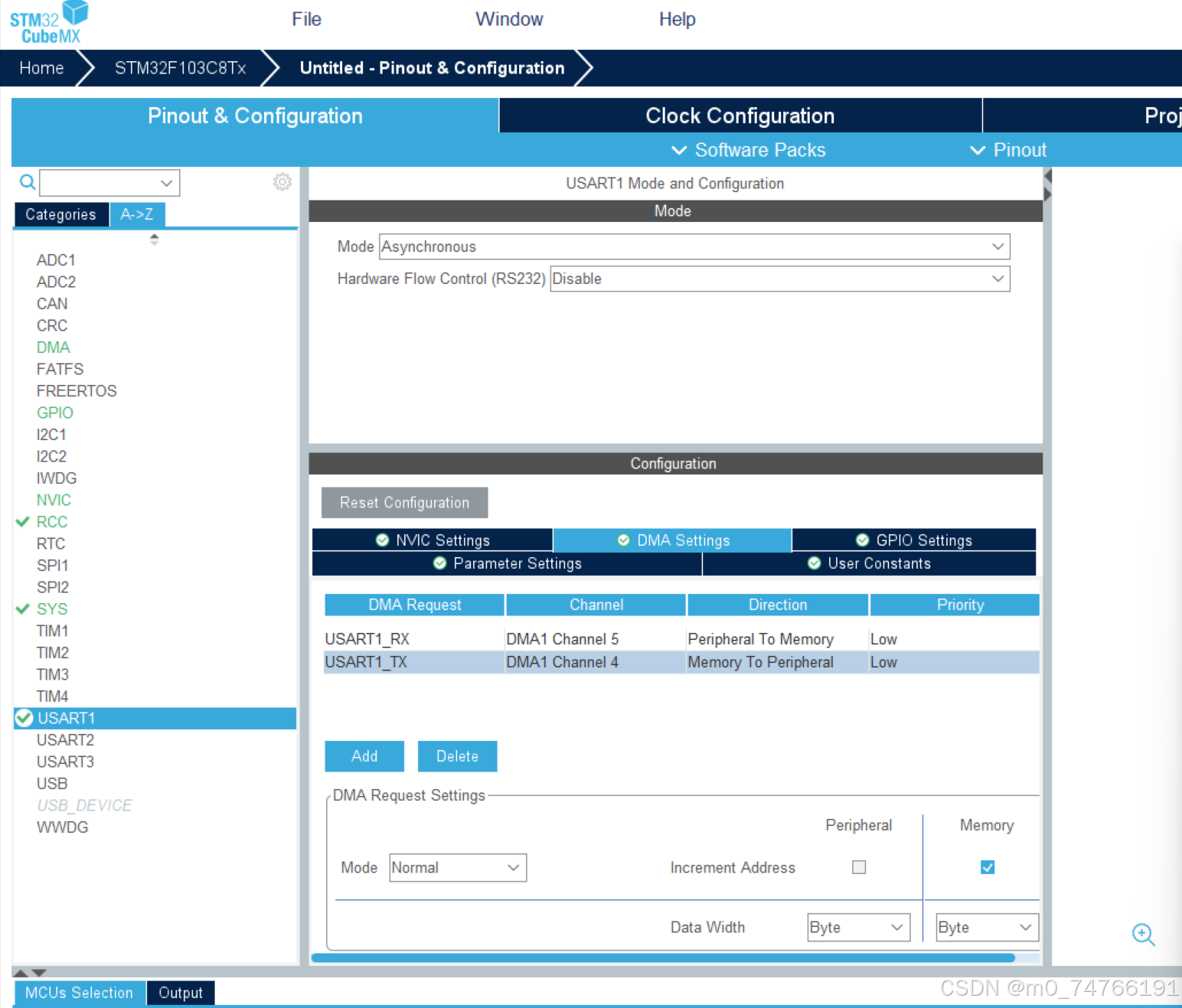Viewport: 1182px width, 1008px height.
Task: Select the A->Z tab
Action: (137, 214)
